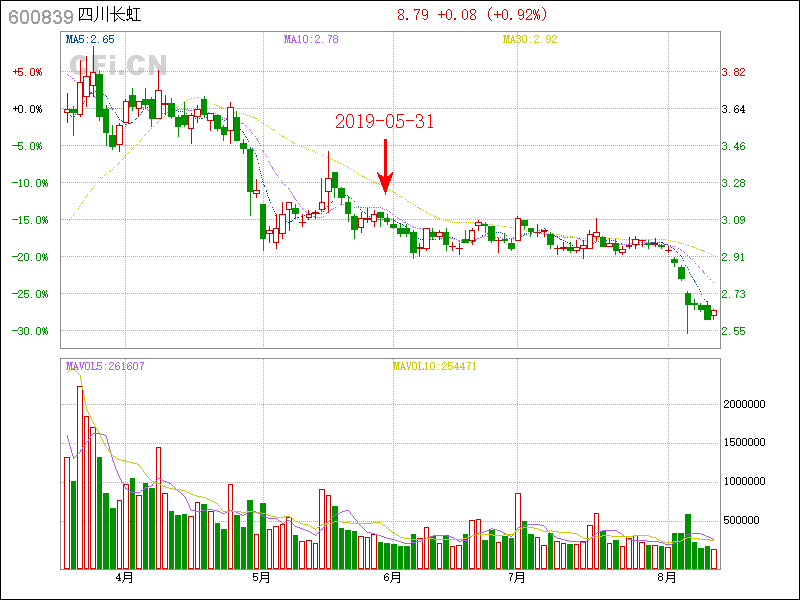Select the 7月 date axis label
The image size is (800, 600).
[x=517, y=578]
